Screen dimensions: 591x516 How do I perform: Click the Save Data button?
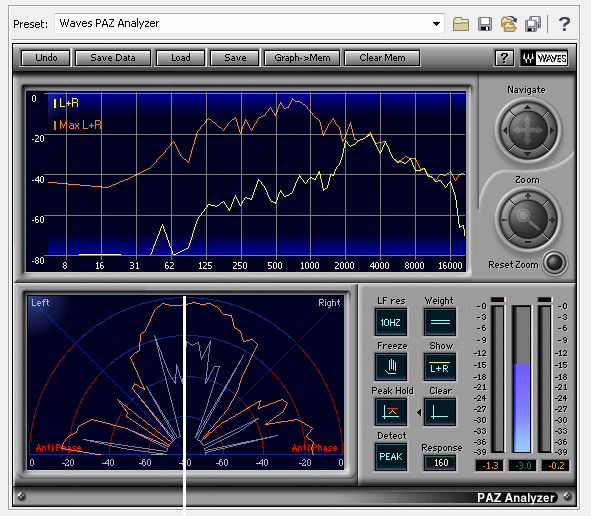tap(113, 58)
